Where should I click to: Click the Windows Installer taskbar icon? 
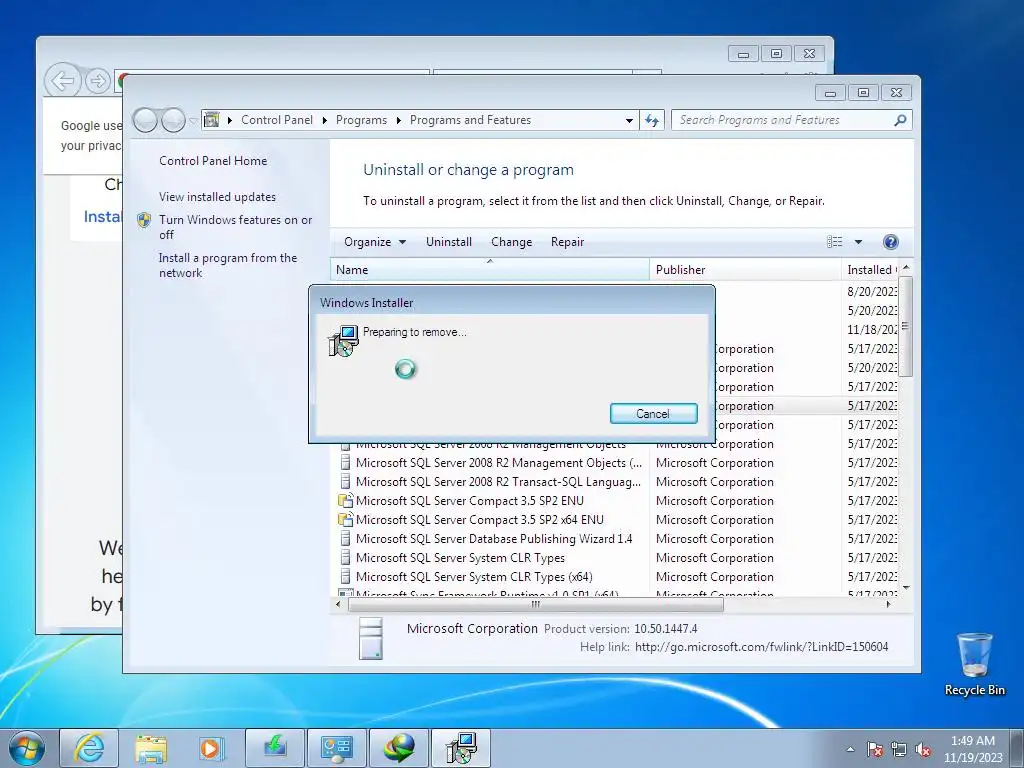tap(461, 748)
